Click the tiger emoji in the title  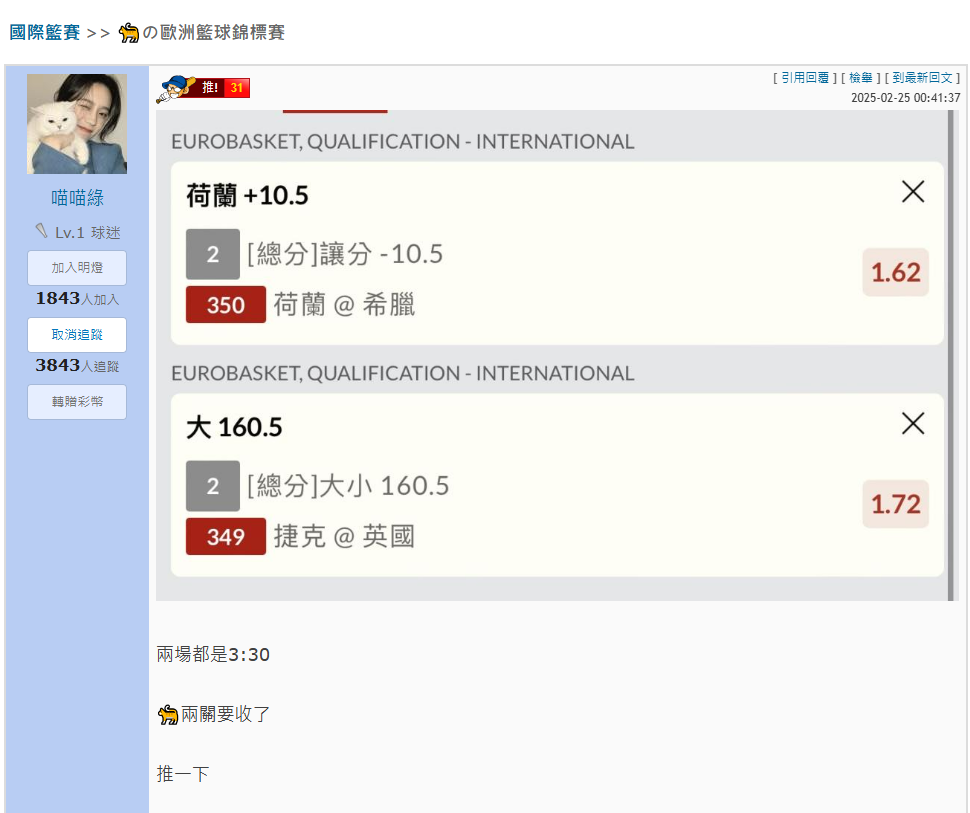tap(129, 32)
